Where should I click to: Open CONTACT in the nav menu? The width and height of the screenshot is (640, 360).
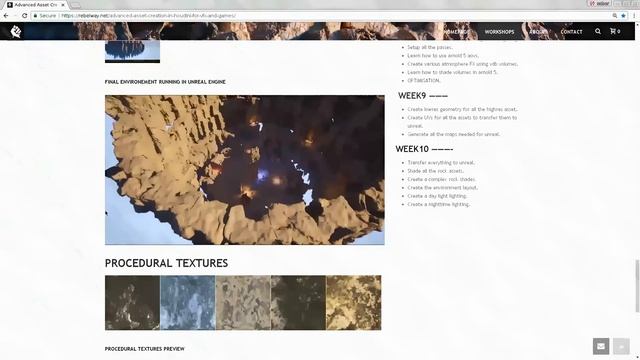point(571,32)
